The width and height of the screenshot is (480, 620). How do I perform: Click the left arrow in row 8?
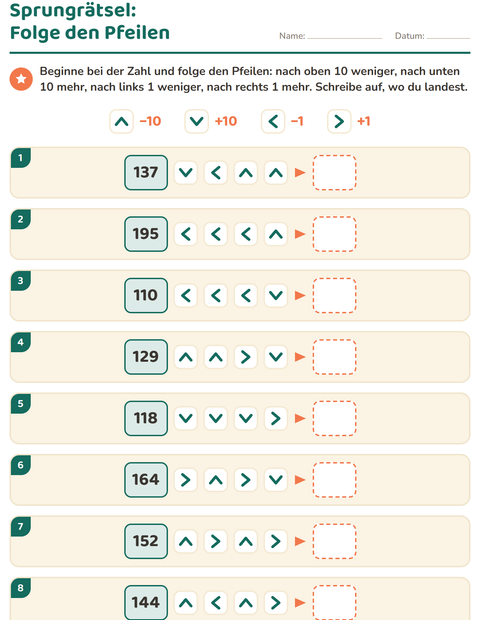tap(216, 603)
